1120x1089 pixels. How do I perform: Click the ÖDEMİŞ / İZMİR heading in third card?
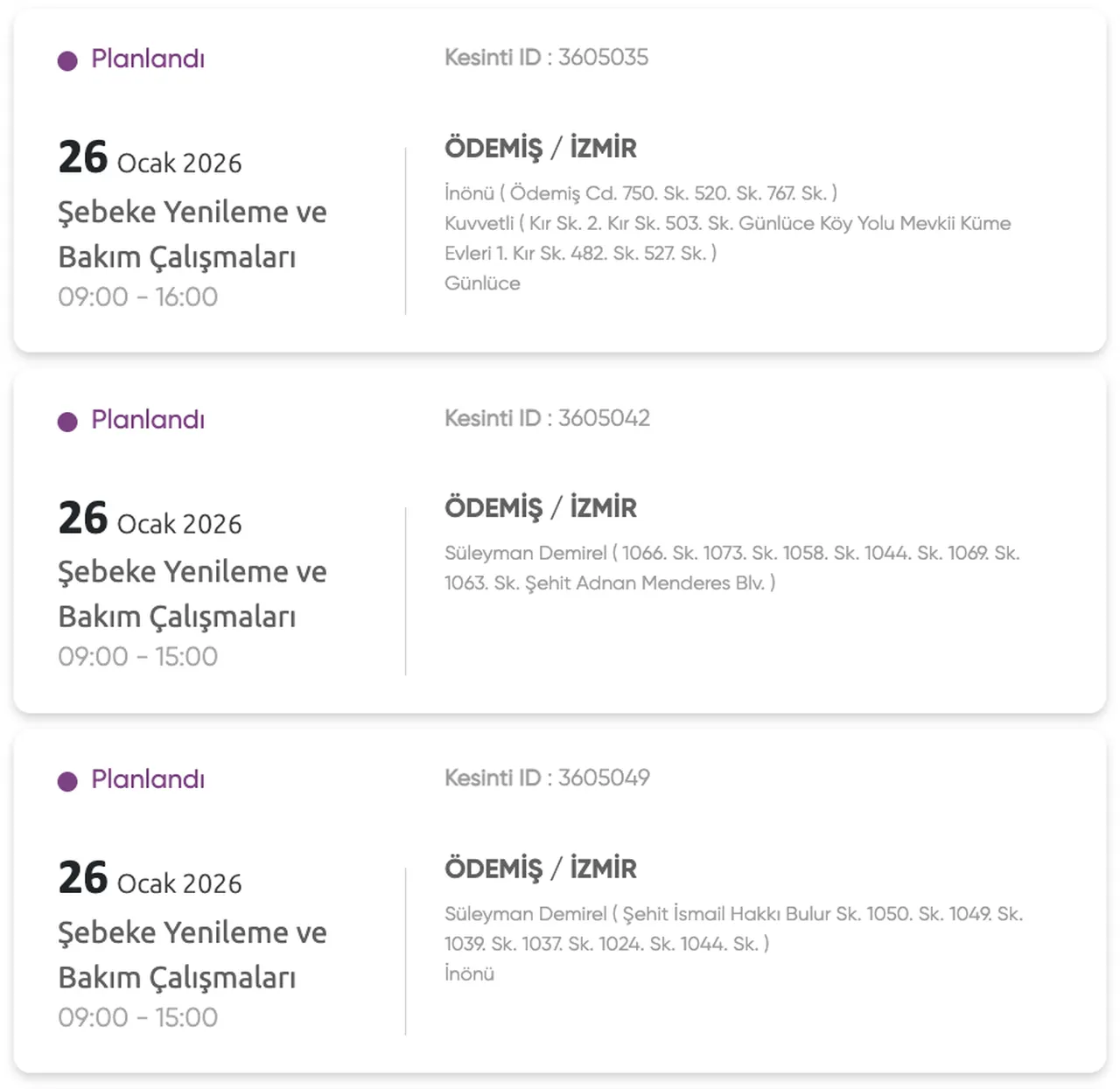coord(540,868)
